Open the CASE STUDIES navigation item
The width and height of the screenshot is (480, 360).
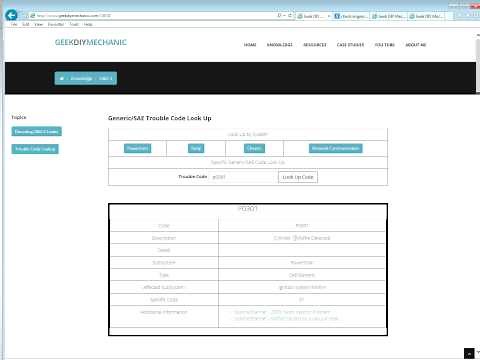coord(350,45)
